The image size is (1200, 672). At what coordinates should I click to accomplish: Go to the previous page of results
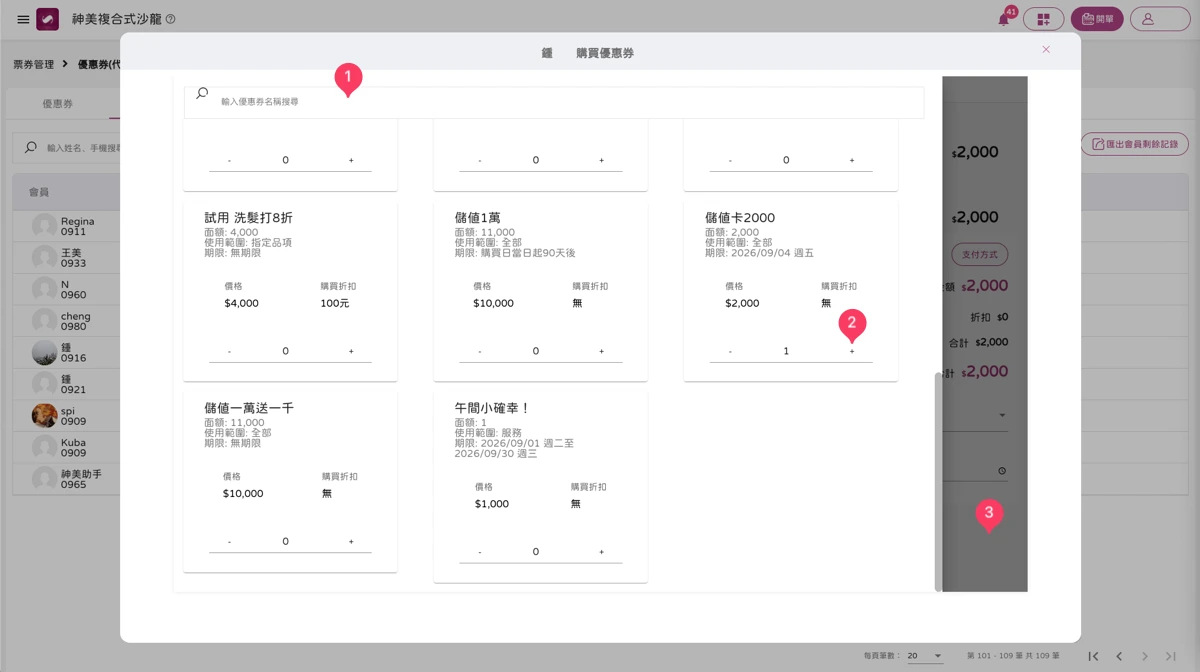coord(1119,656)
